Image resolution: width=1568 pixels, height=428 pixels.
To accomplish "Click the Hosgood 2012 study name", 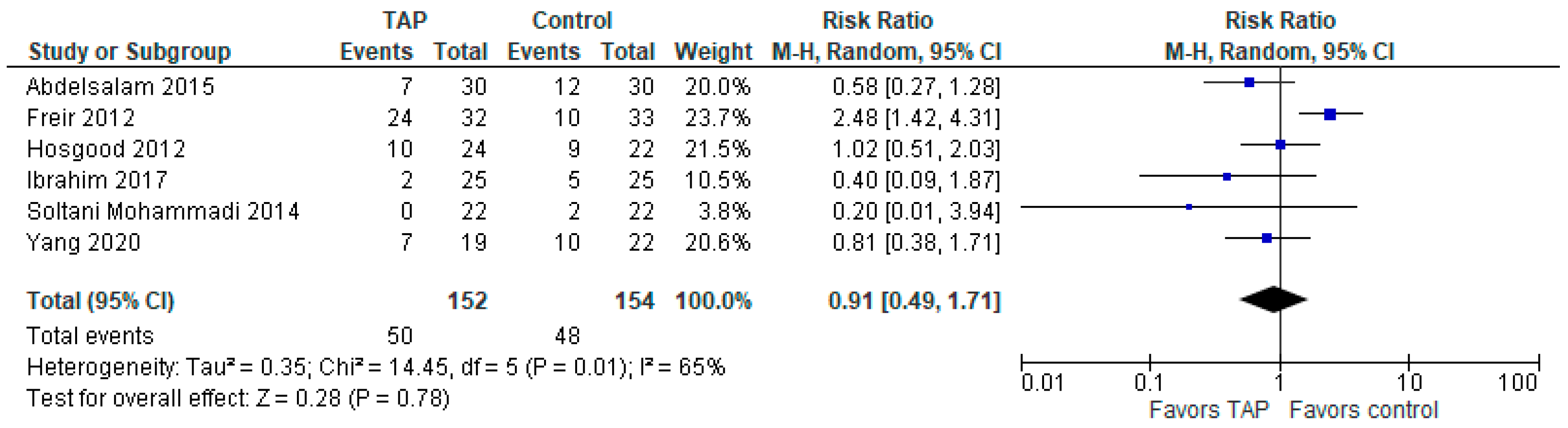I will click(x=106, y=149).
